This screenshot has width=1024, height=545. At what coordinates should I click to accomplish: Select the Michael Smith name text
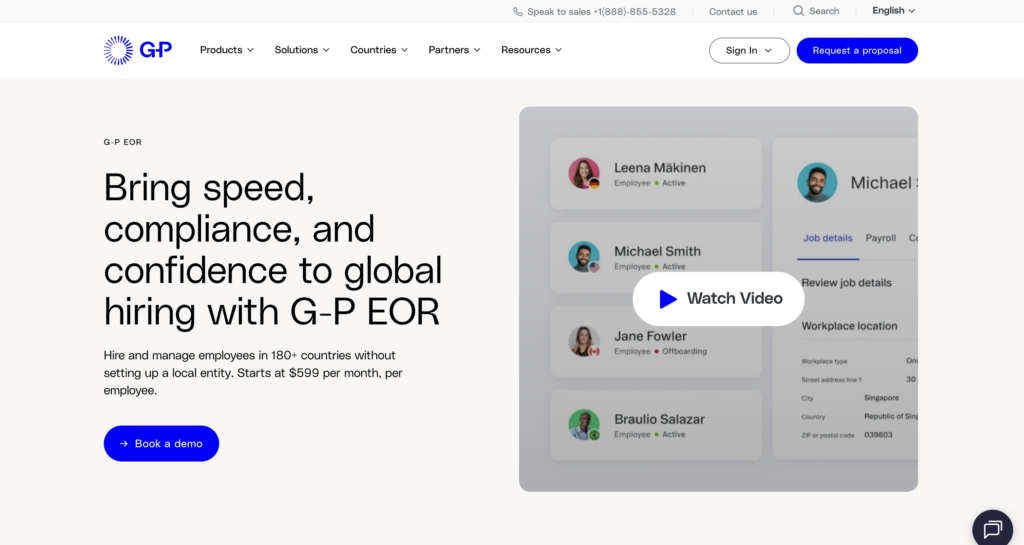point(657,251)
